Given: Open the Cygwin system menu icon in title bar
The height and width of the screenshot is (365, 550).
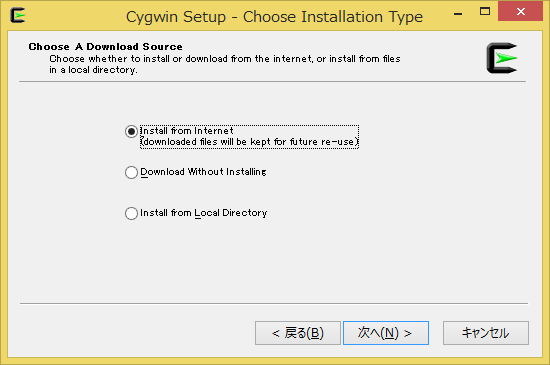Looking at the screenshot, I should [18, 15].
